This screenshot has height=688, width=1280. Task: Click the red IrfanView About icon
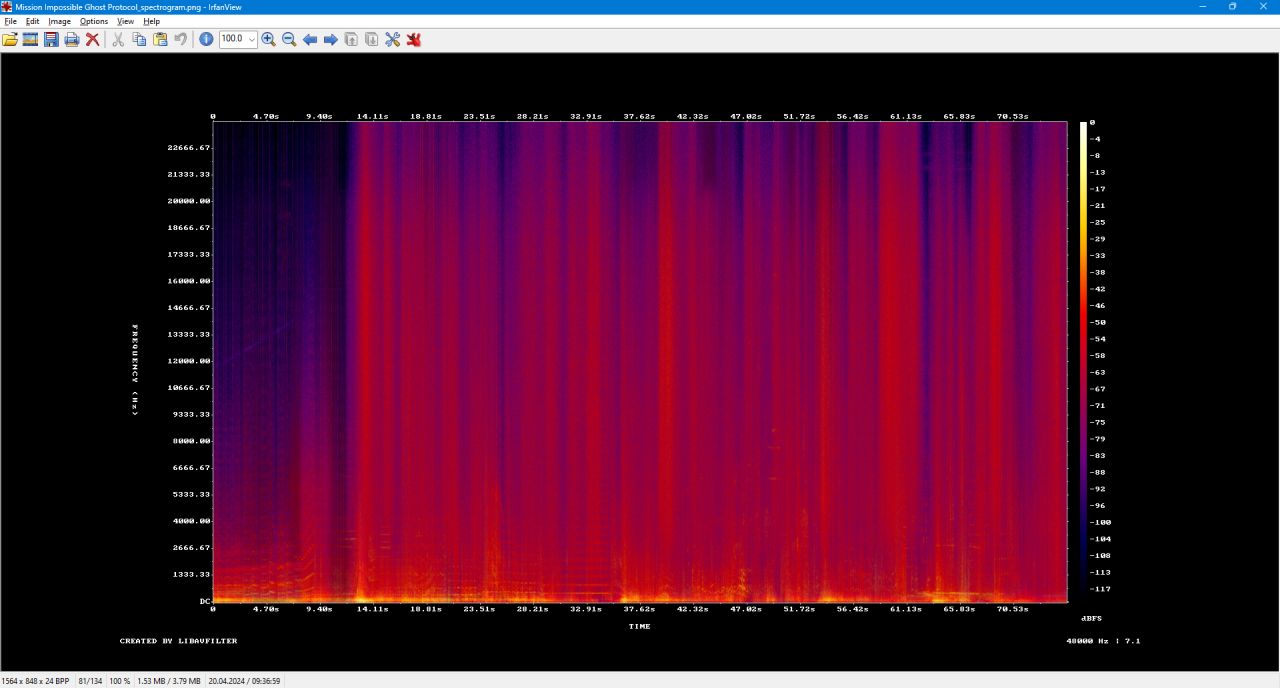point(413,39)
